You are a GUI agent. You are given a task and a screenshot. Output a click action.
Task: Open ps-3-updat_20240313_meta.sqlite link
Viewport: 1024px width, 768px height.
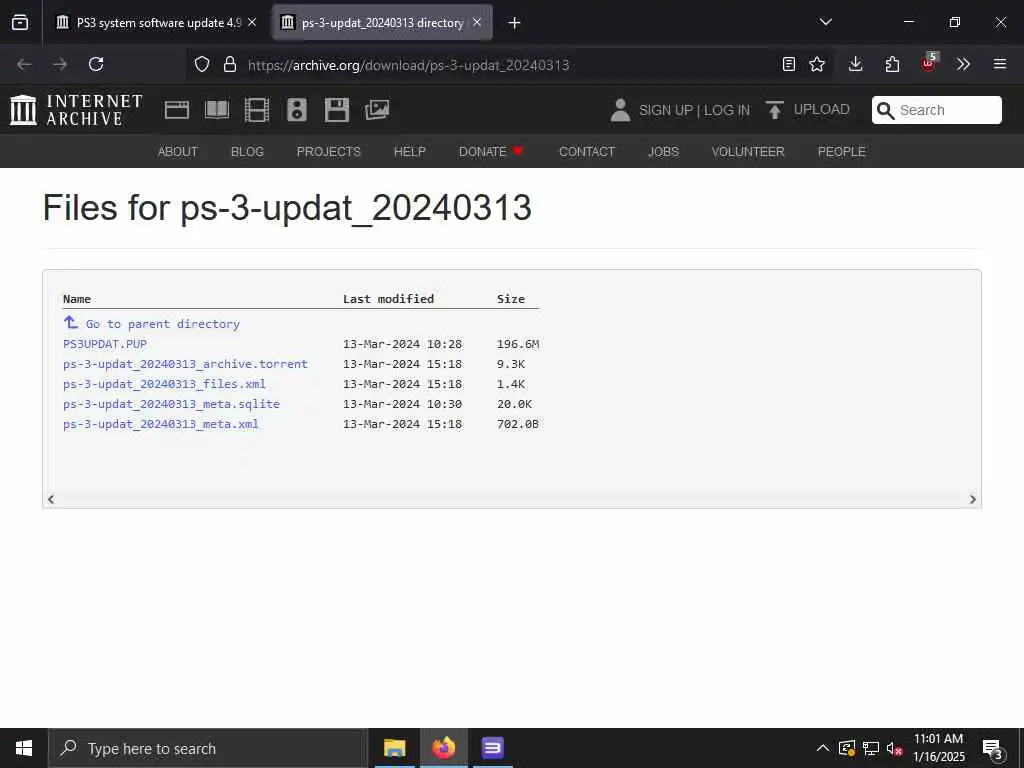[172, 404]
